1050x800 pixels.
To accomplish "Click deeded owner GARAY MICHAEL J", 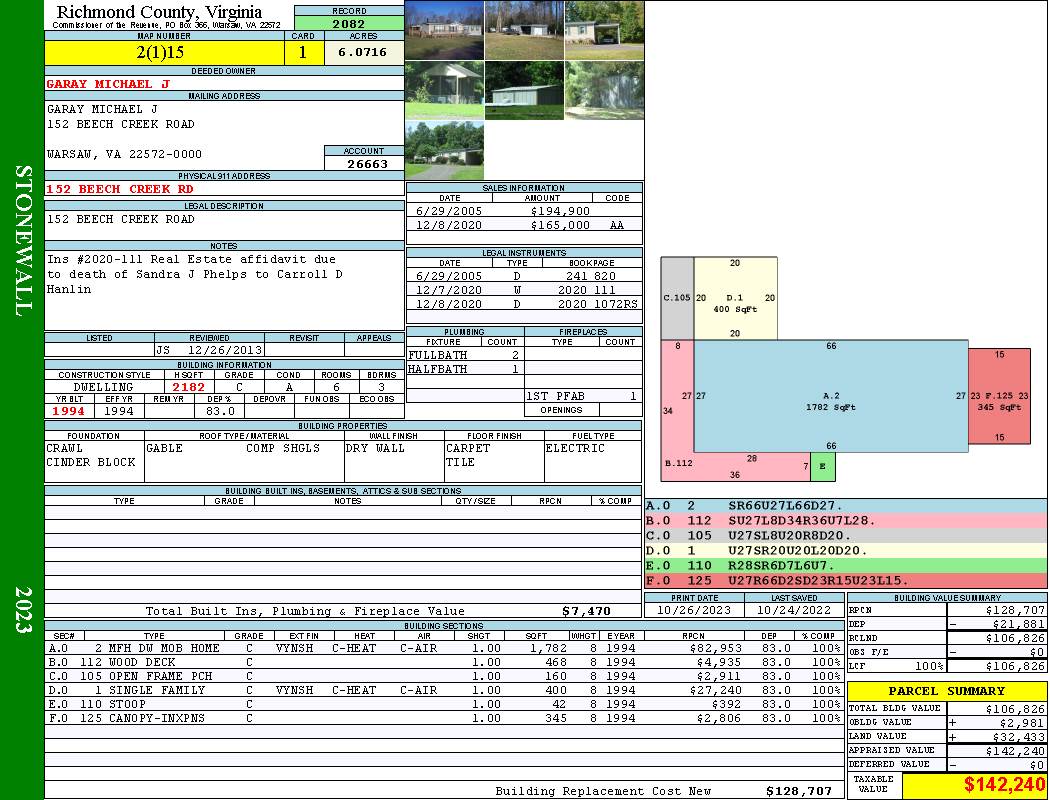I will tap(108, 84).
